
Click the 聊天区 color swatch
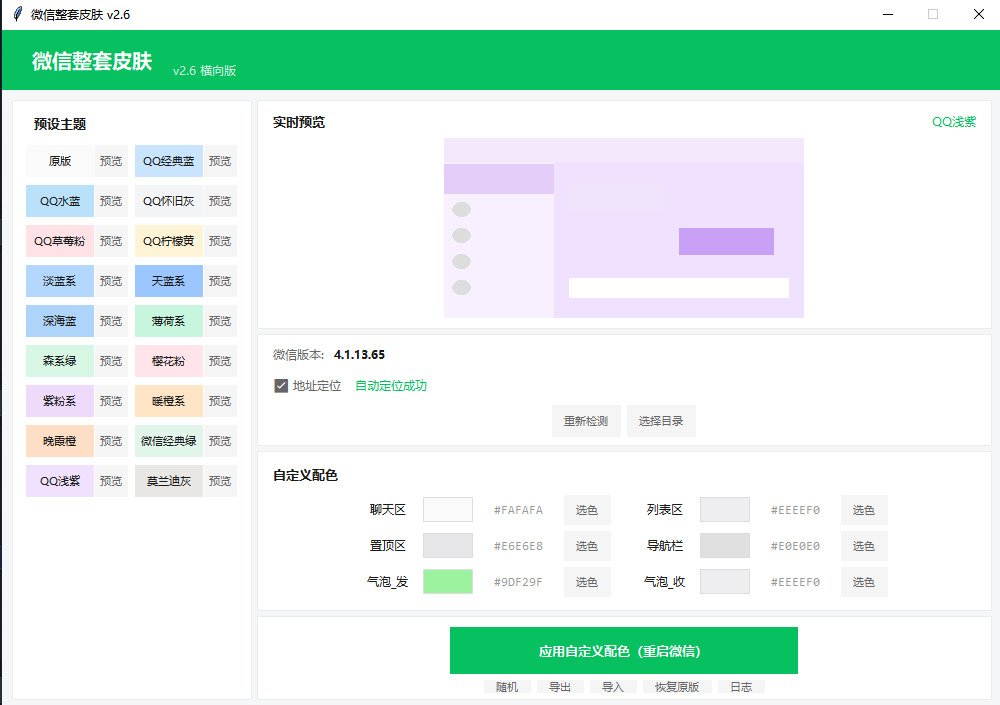pos(448,510)
